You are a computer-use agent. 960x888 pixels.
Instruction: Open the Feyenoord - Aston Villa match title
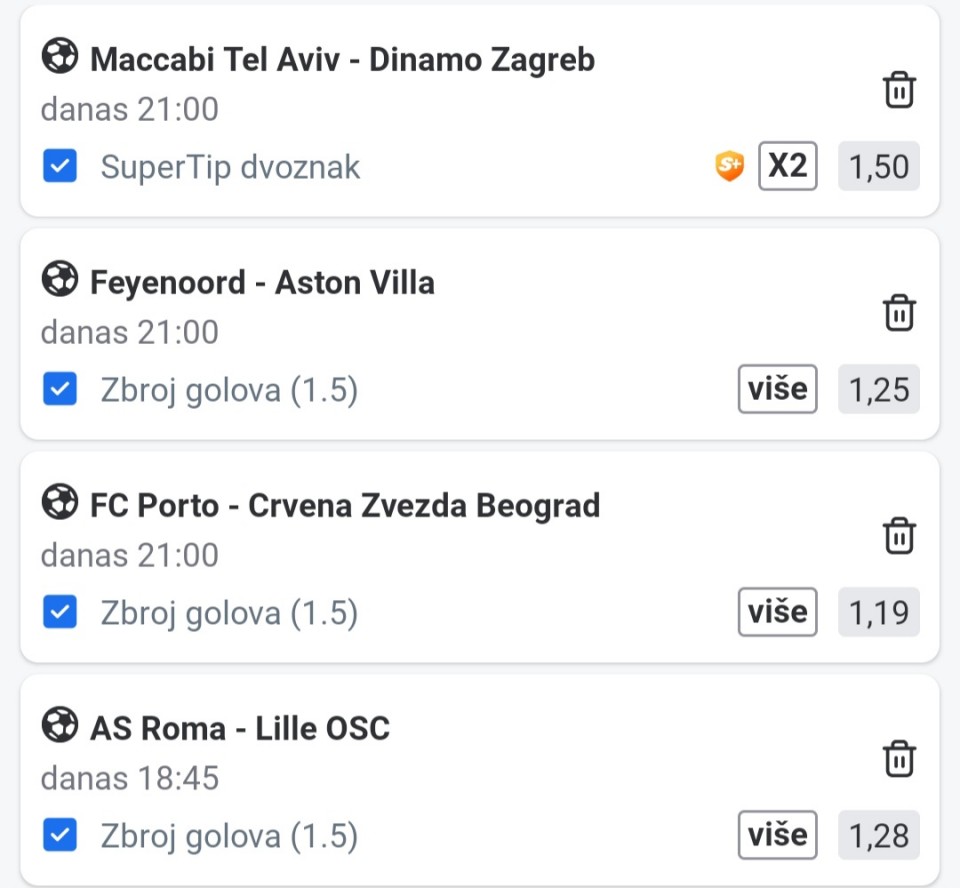pos(262,283)
